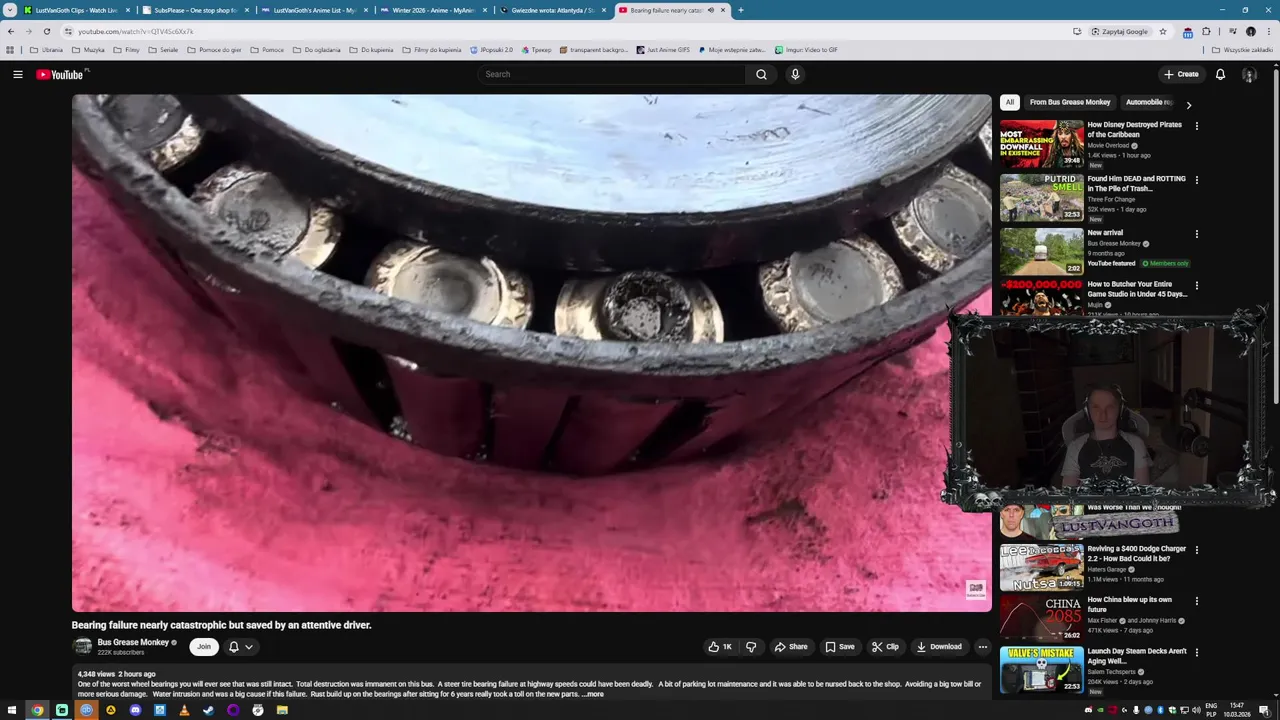Select the All filter chip
The width and height of the screenshot is (1280, 720).
[x=1010, y=102]
